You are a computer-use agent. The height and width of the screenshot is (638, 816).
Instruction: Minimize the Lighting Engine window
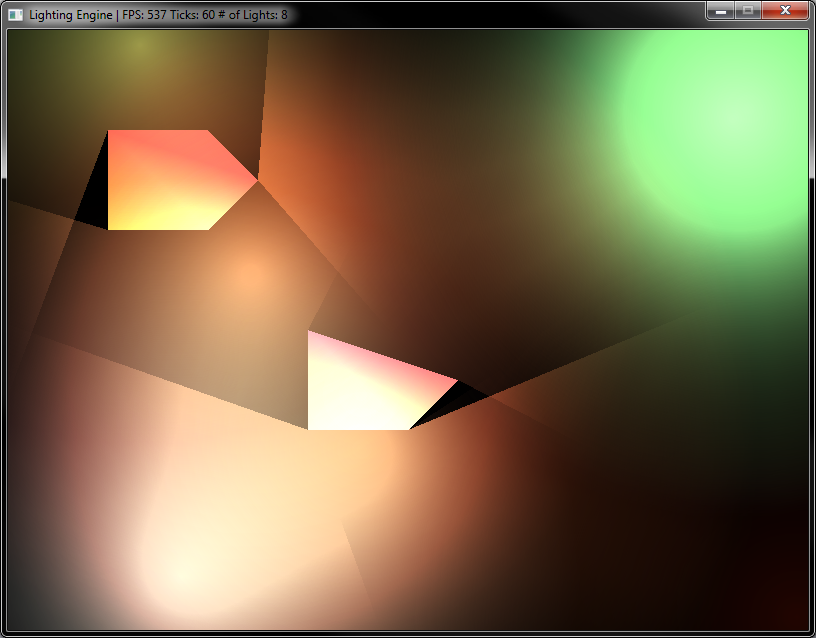coord(722,10)
